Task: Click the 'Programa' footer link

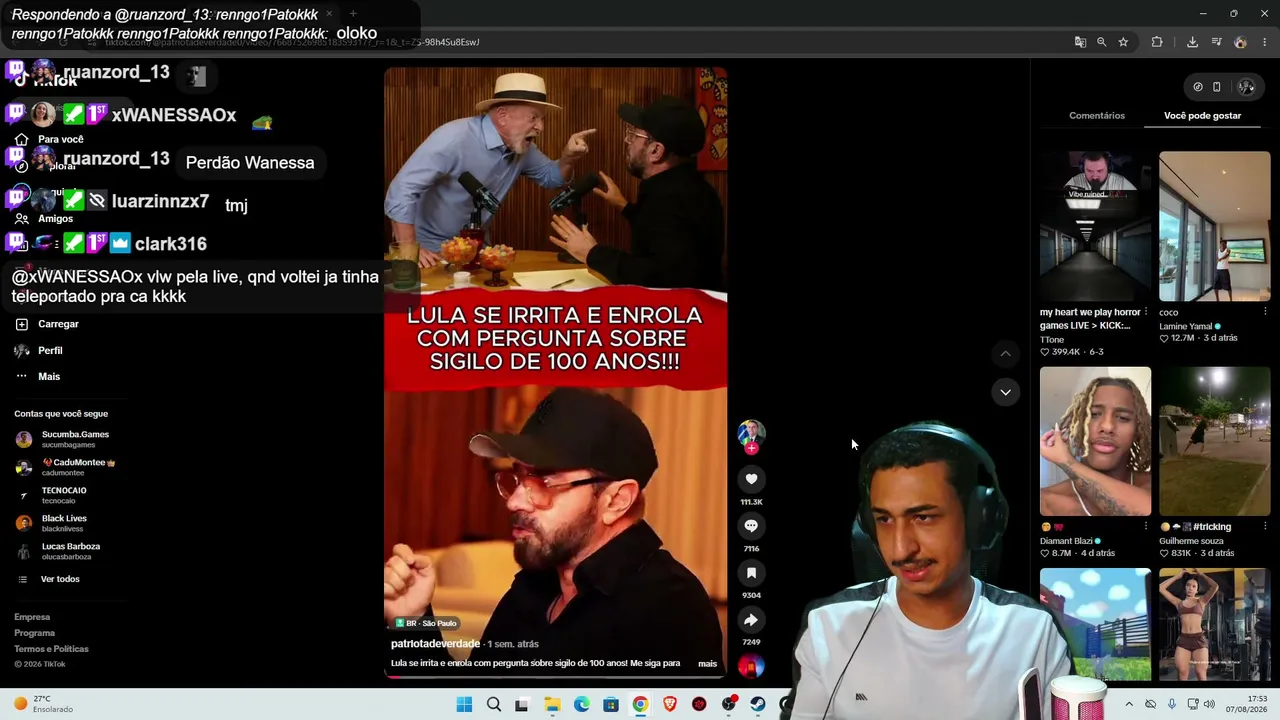Action: point(35,633)
